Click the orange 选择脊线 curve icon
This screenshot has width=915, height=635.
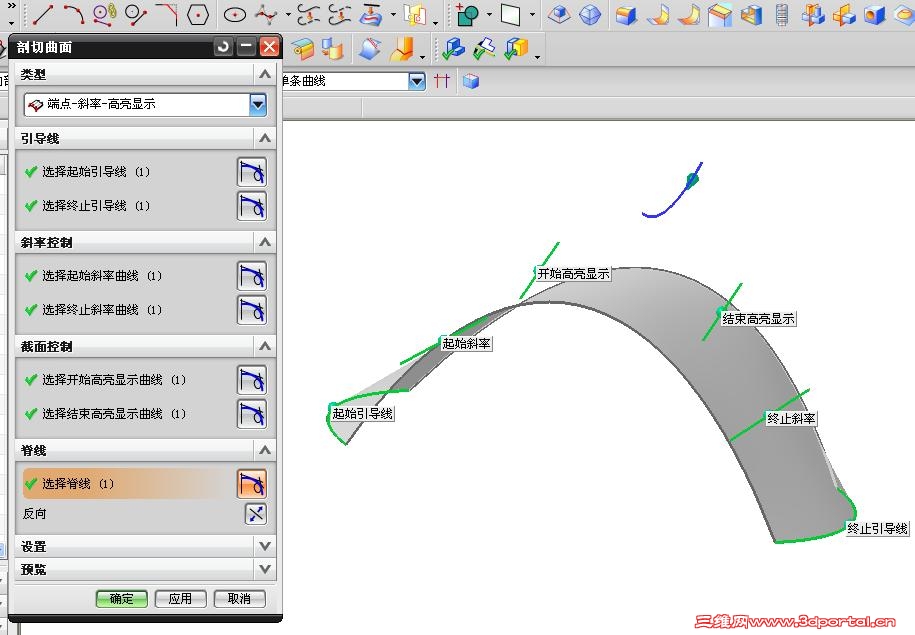(x=252, y=484)
